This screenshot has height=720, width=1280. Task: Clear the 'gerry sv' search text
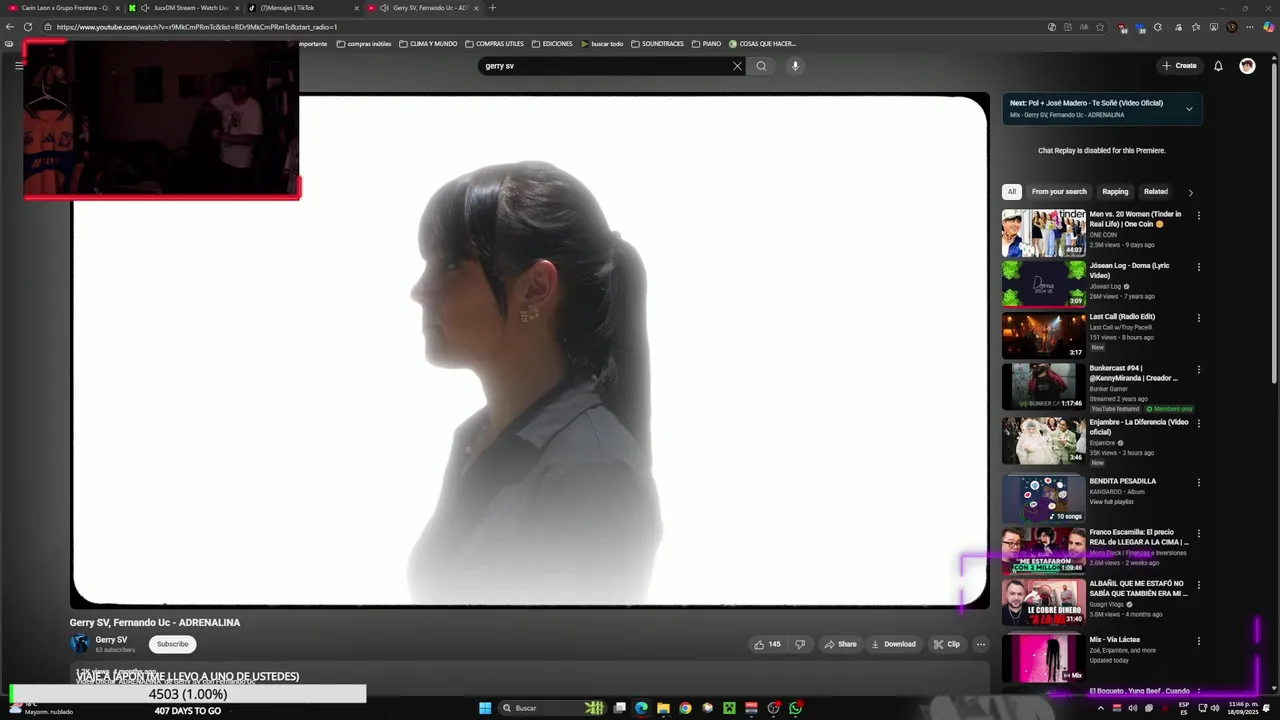point(737,66)
